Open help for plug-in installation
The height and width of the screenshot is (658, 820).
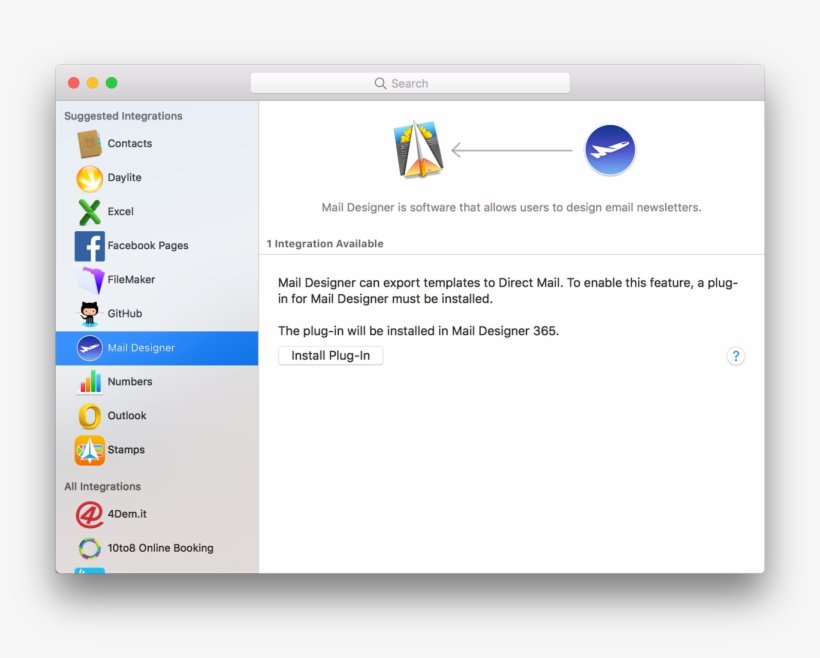tap(736, 355)
